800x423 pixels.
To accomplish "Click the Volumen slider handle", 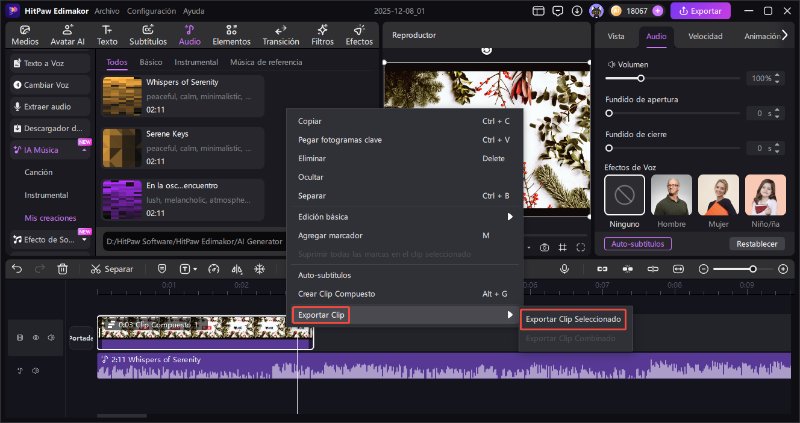I will click(640, 78).
